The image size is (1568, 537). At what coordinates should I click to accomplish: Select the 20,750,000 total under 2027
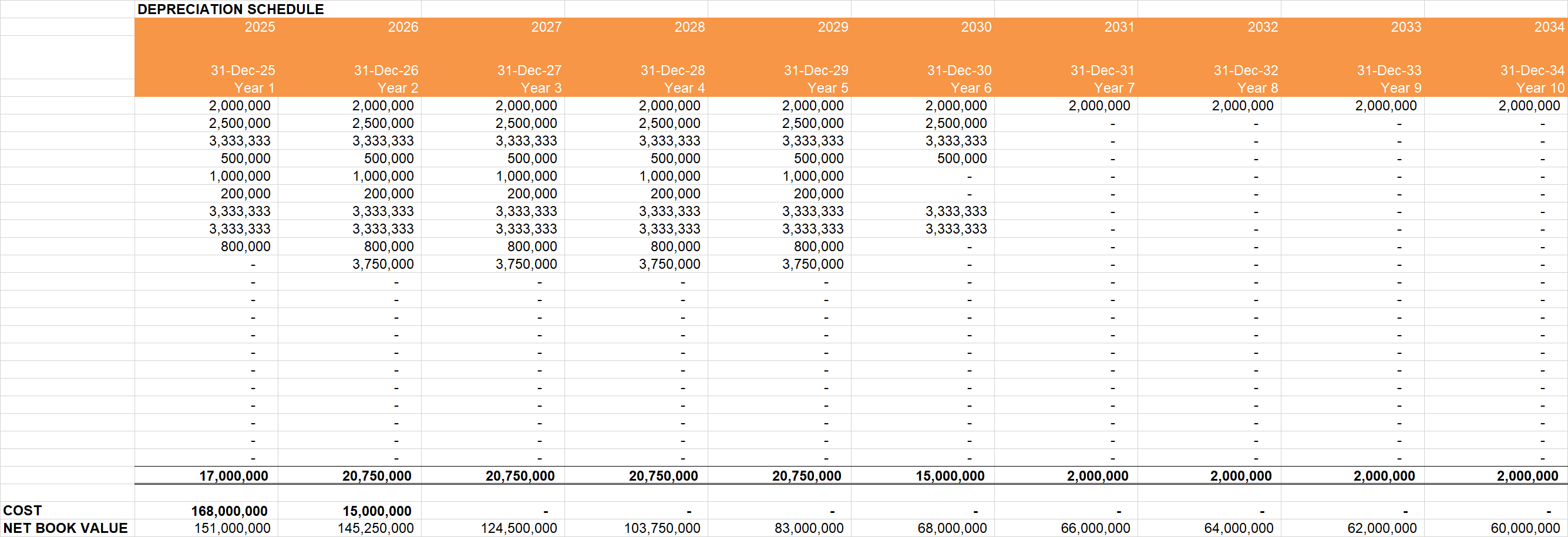point(520,475)
